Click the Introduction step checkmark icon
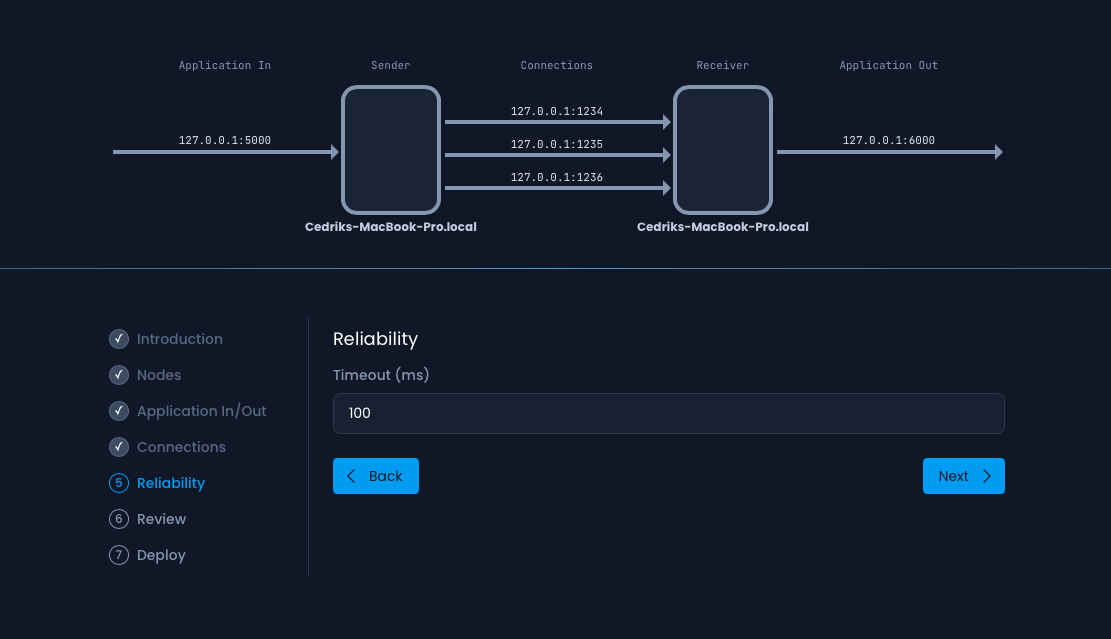 click(119, 339)
